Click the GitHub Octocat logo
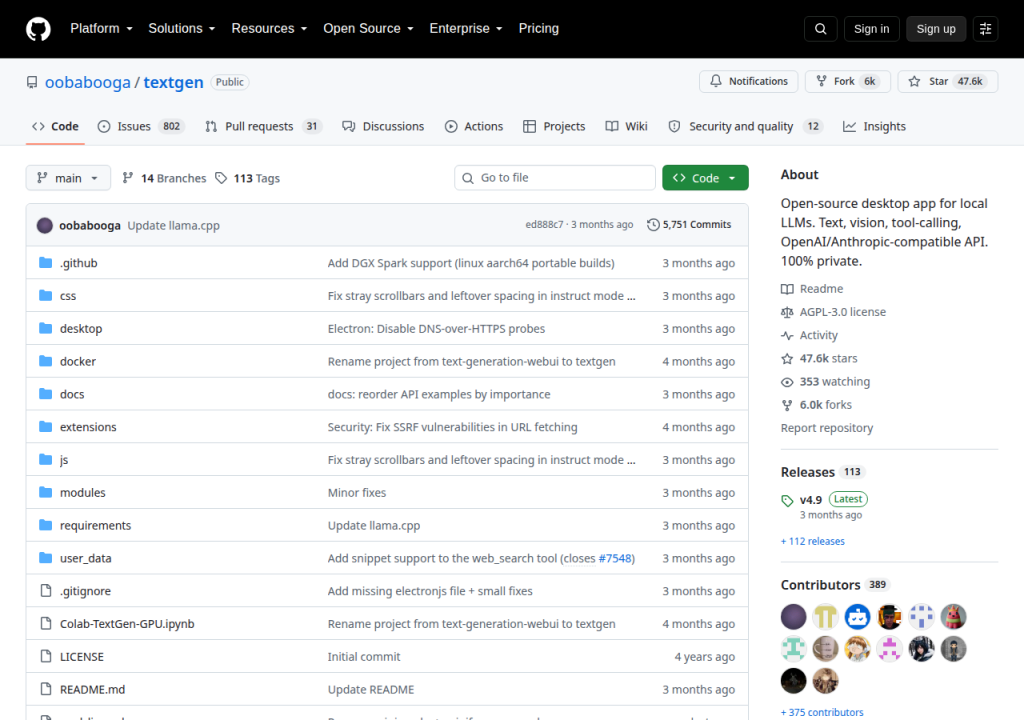 (38, 29)
